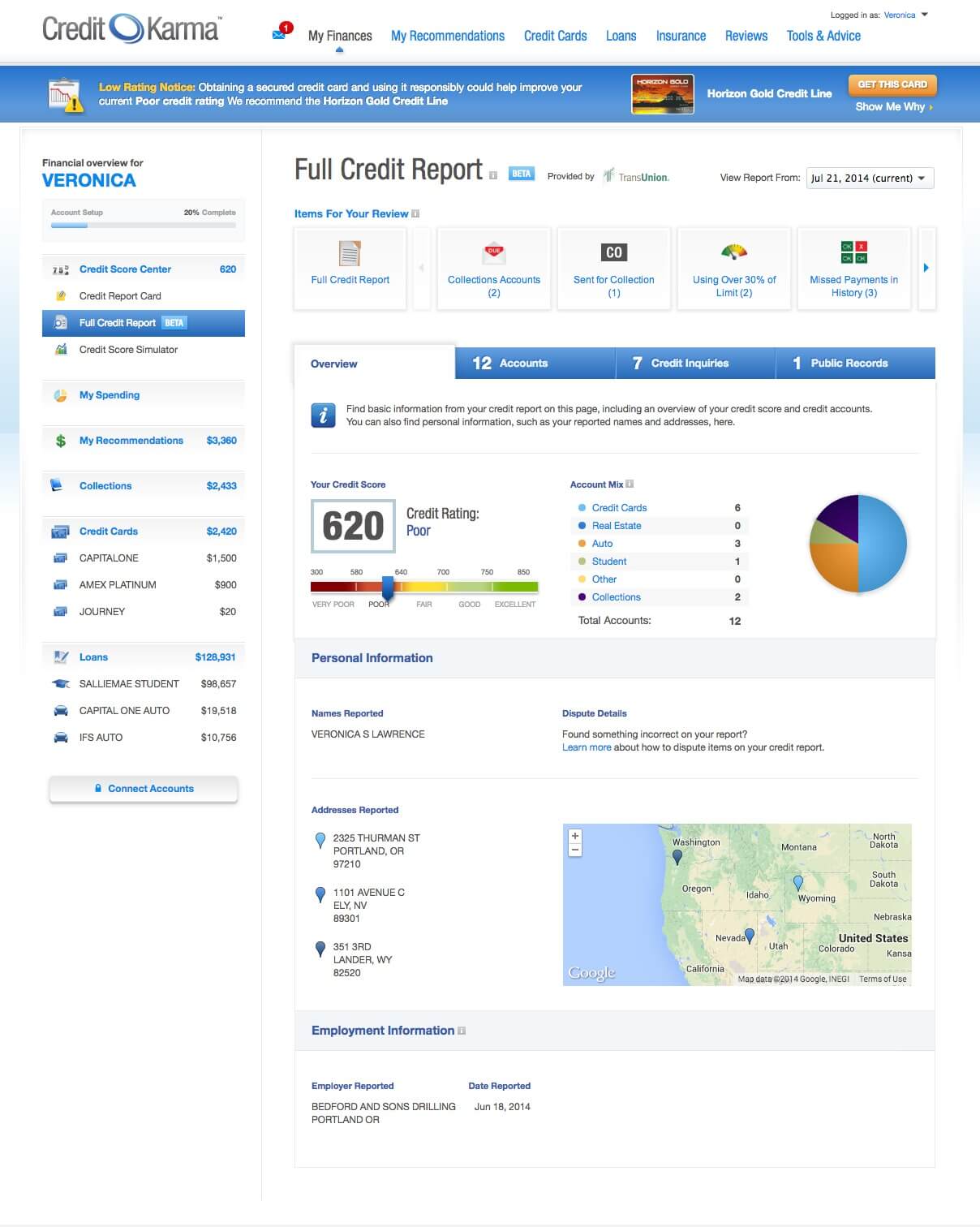
Task: Click the map pin for 2325 Thurman St
Action: click(320, 840)
